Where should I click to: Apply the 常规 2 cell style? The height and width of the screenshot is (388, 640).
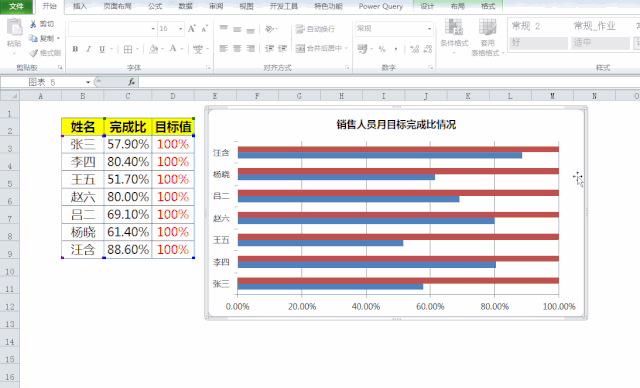538,27
